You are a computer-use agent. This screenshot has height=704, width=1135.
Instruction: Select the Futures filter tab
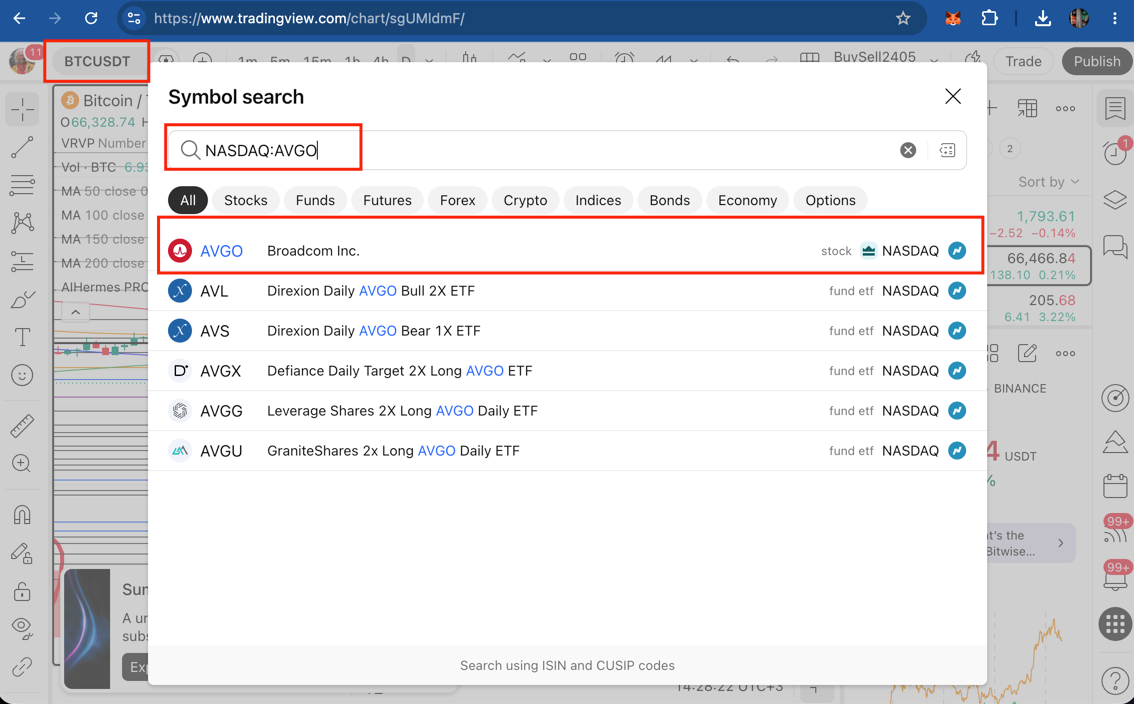click(x=387, y=200)
